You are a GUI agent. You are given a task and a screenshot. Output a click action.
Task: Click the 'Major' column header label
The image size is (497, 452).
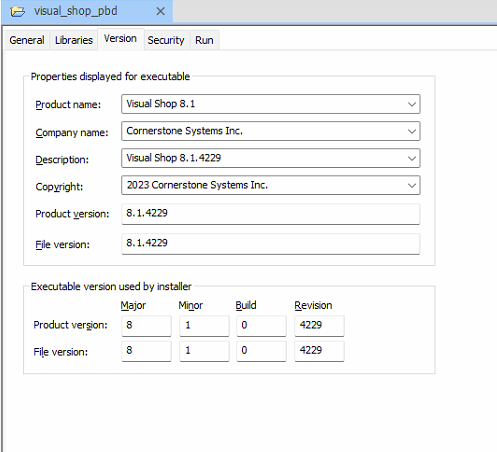click(x=133, y=305)
